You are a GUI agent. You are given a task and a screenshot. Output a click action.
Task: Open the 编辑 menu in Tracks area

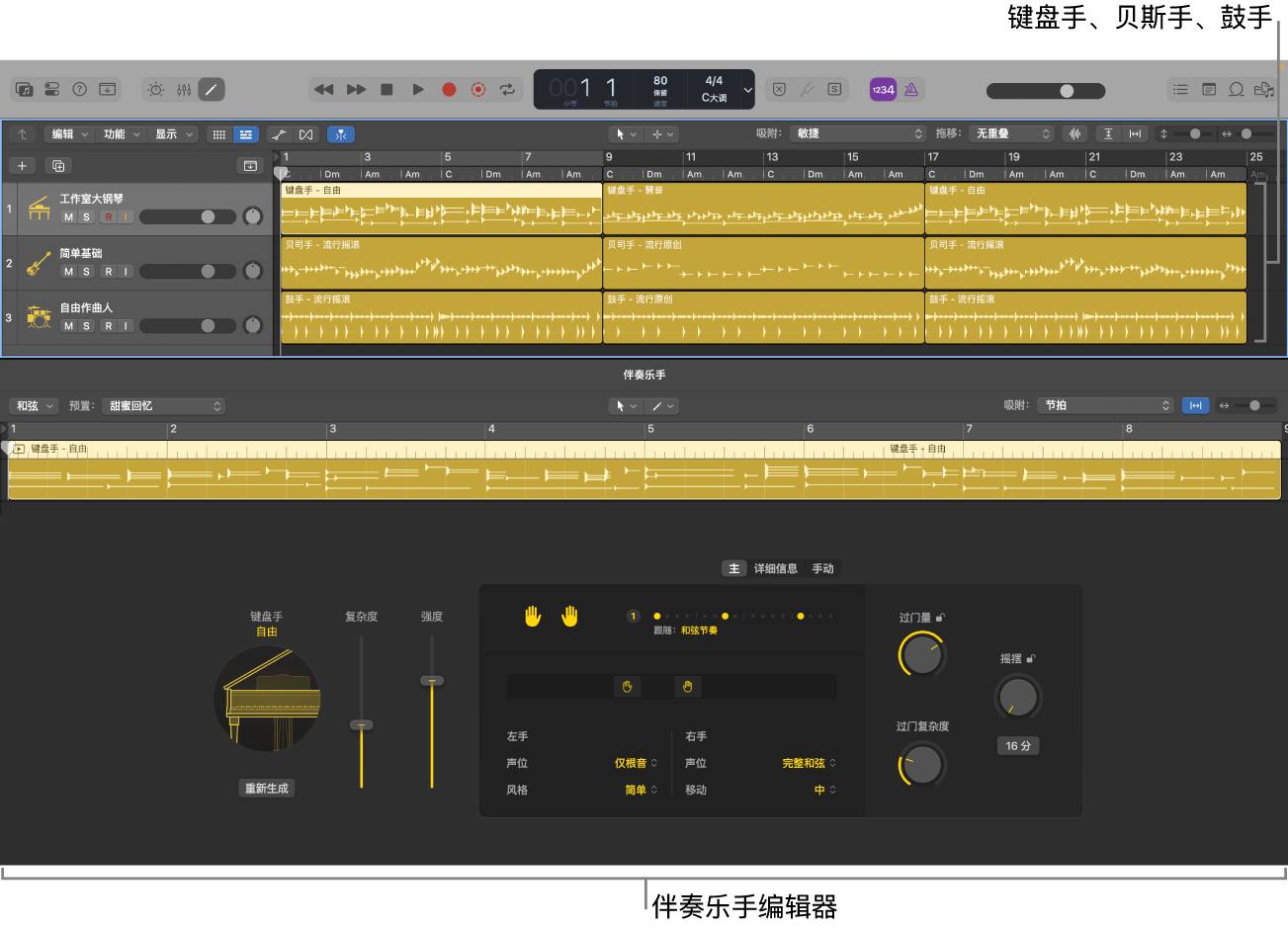tap(68, 134)
